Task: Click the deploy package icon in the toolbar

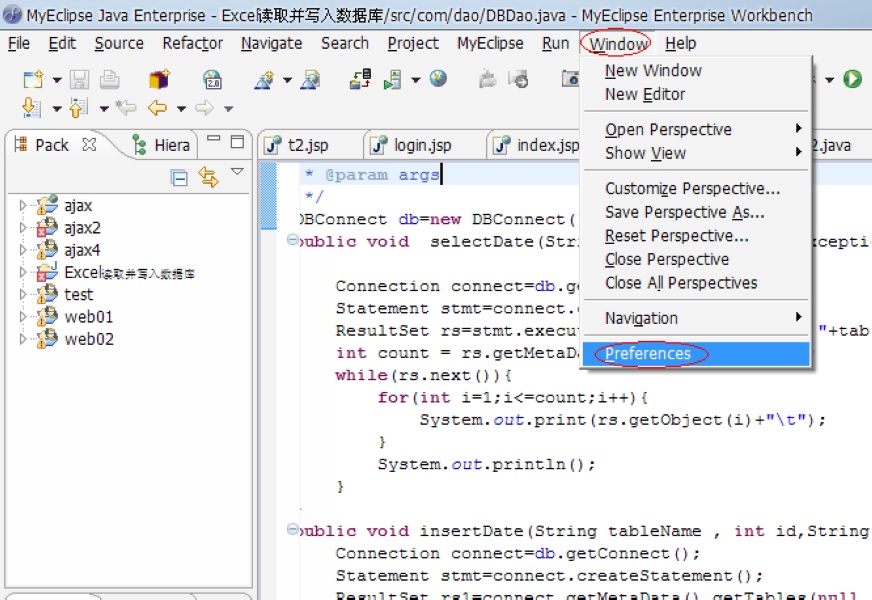Action: click(x=158, y=79)
